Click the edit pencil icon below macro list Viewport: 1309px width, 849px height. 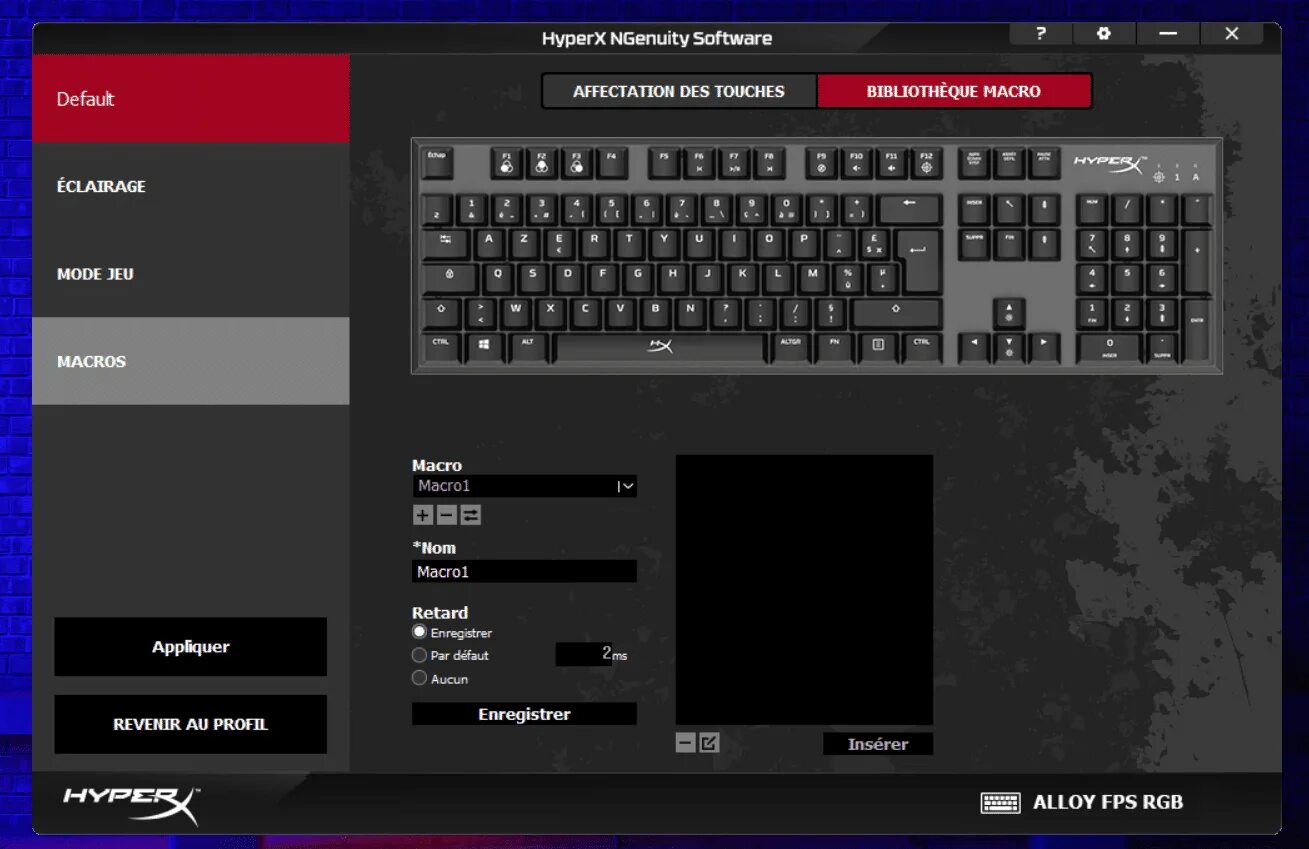point(709,743)
